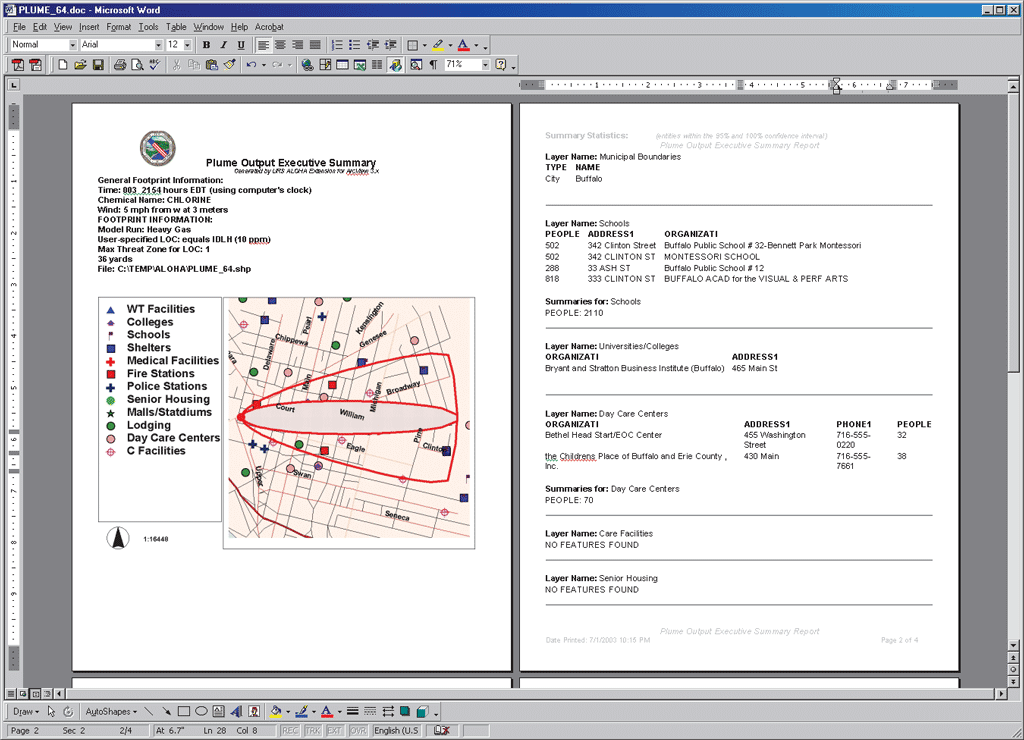Click the Spelling and Grammar check icon

[154, 65]
